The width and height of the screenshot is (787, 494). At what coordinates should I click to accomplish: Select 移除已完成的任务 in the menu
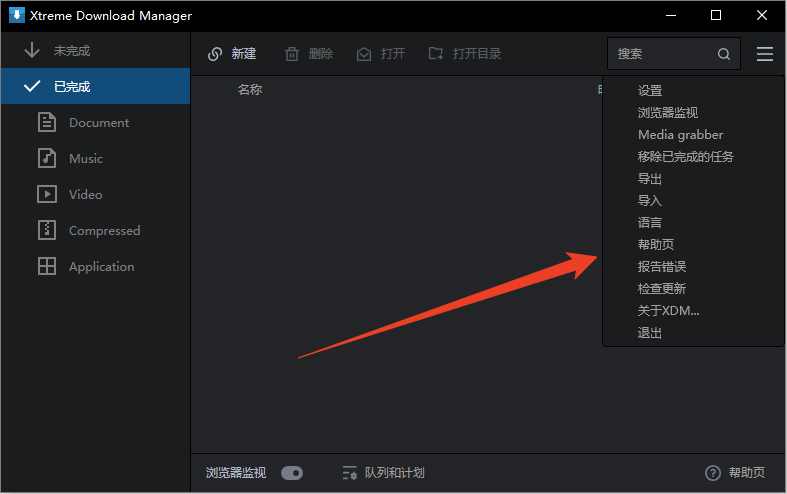click(x=686, y=157)
